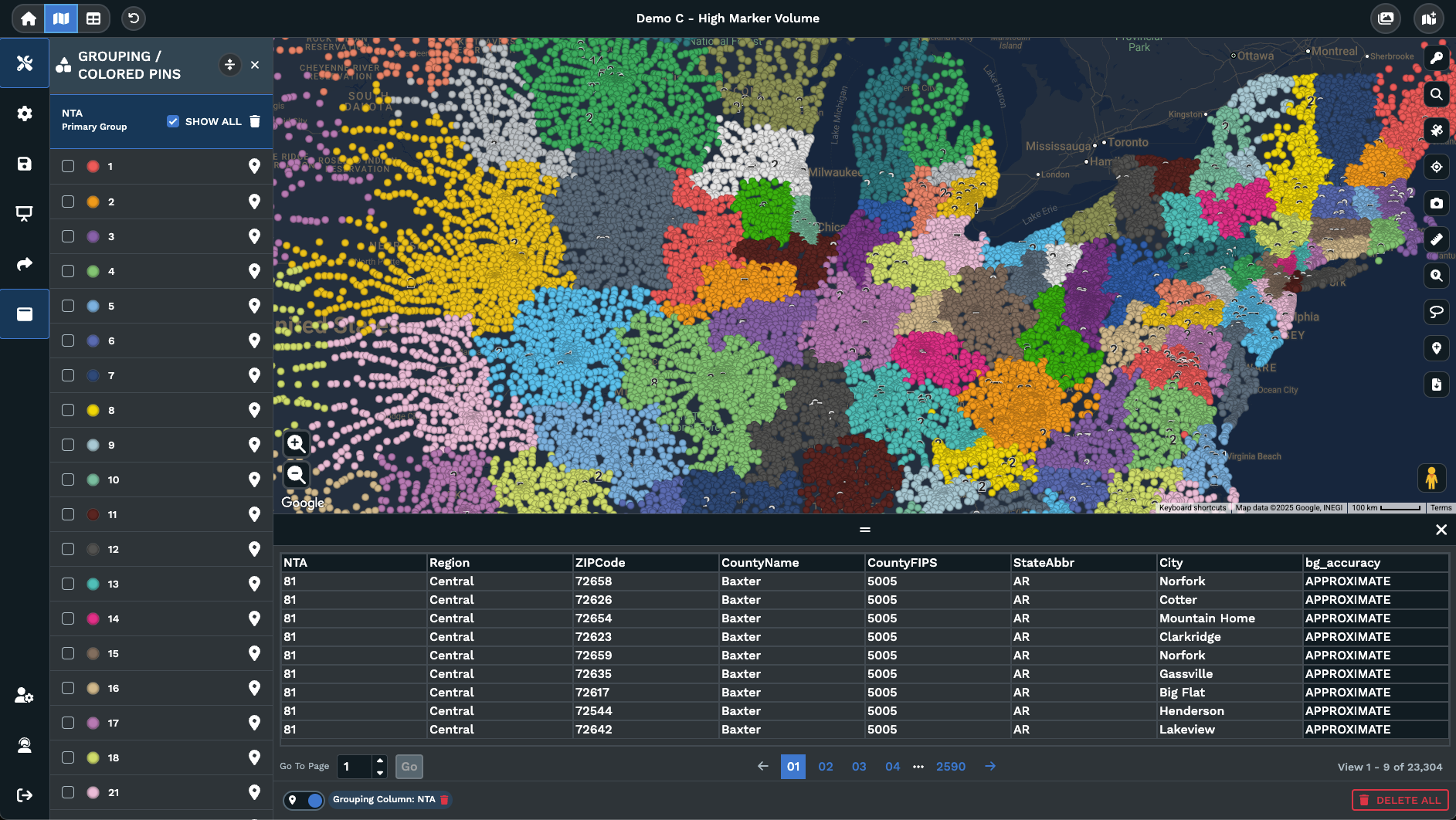The height and width of the screenshot is (820, 1456).
Task: Click the save icon in the left sidebar
Action: coord(24,164)
